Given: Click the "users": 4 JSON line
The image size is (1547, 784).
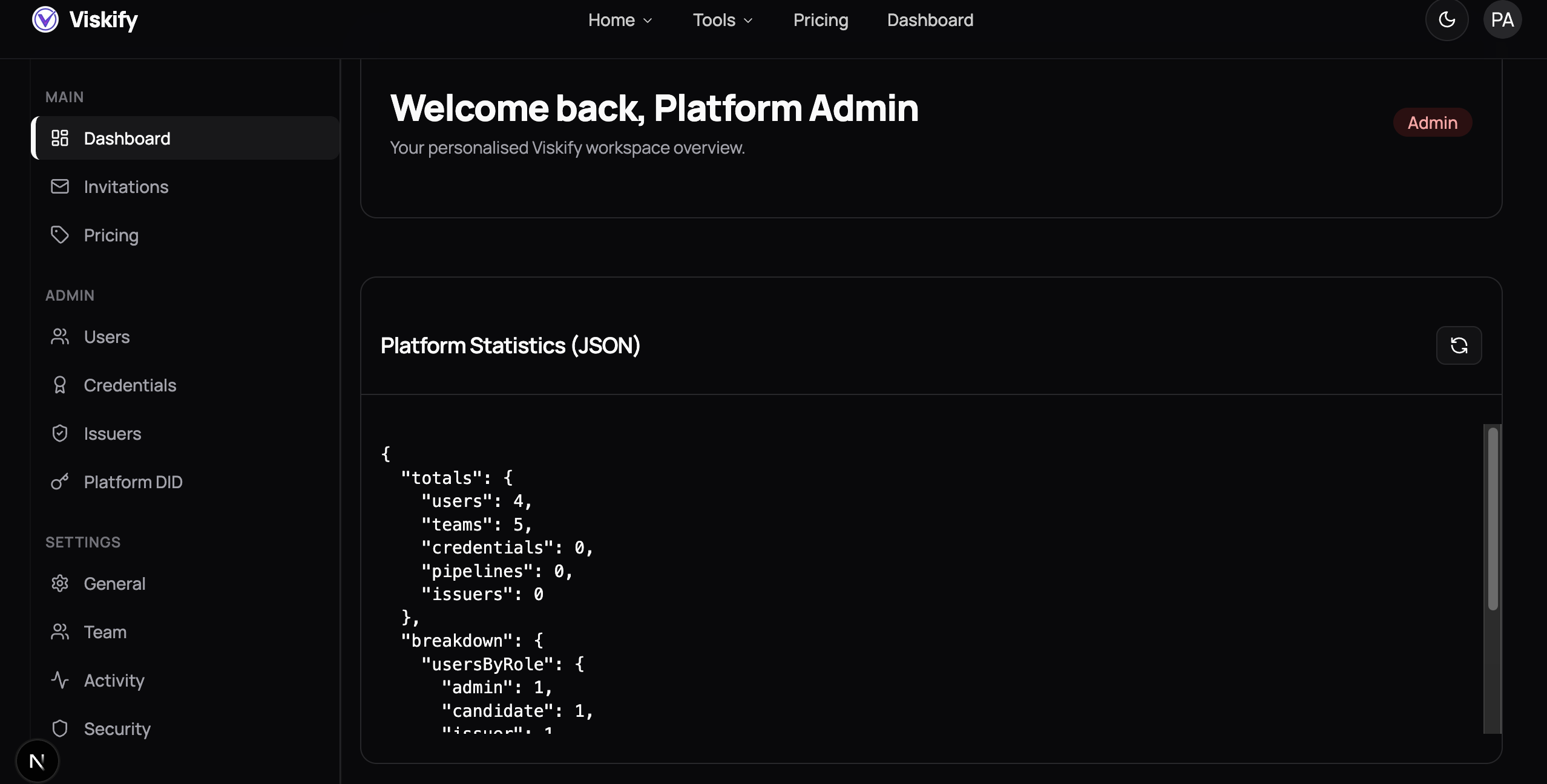Looking at the screenshot, I should [x=477, y=501].
